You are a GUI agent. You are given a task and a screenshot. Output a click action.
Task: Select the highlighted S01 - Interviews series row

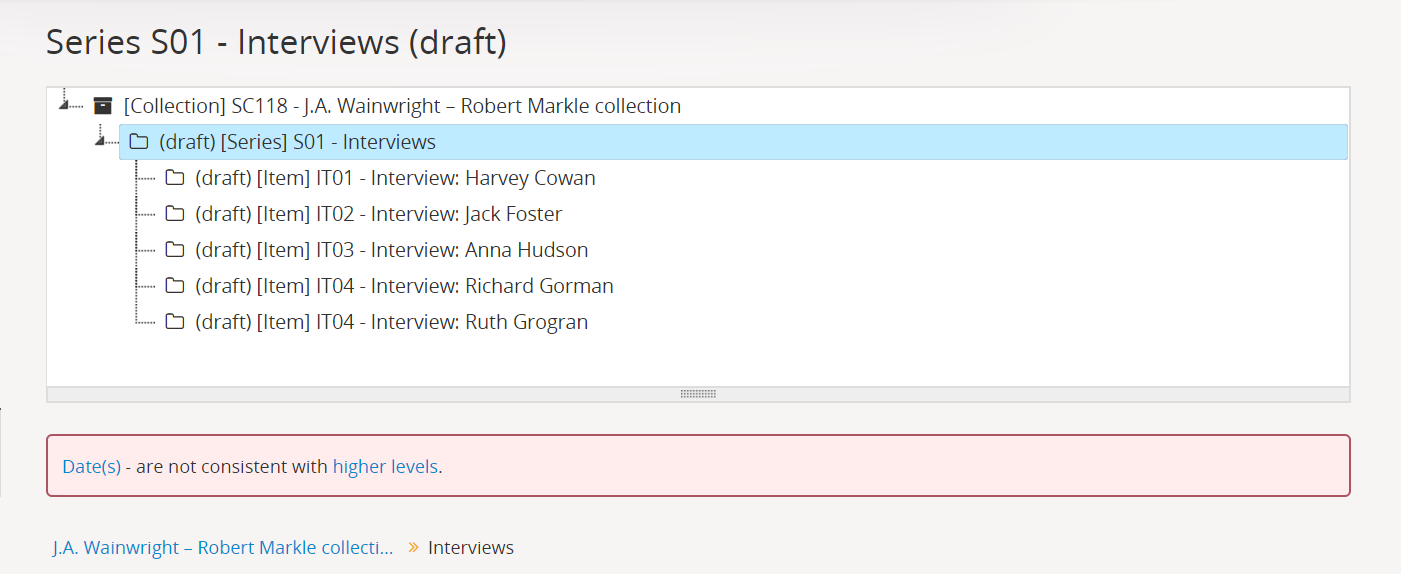point(297,142)
